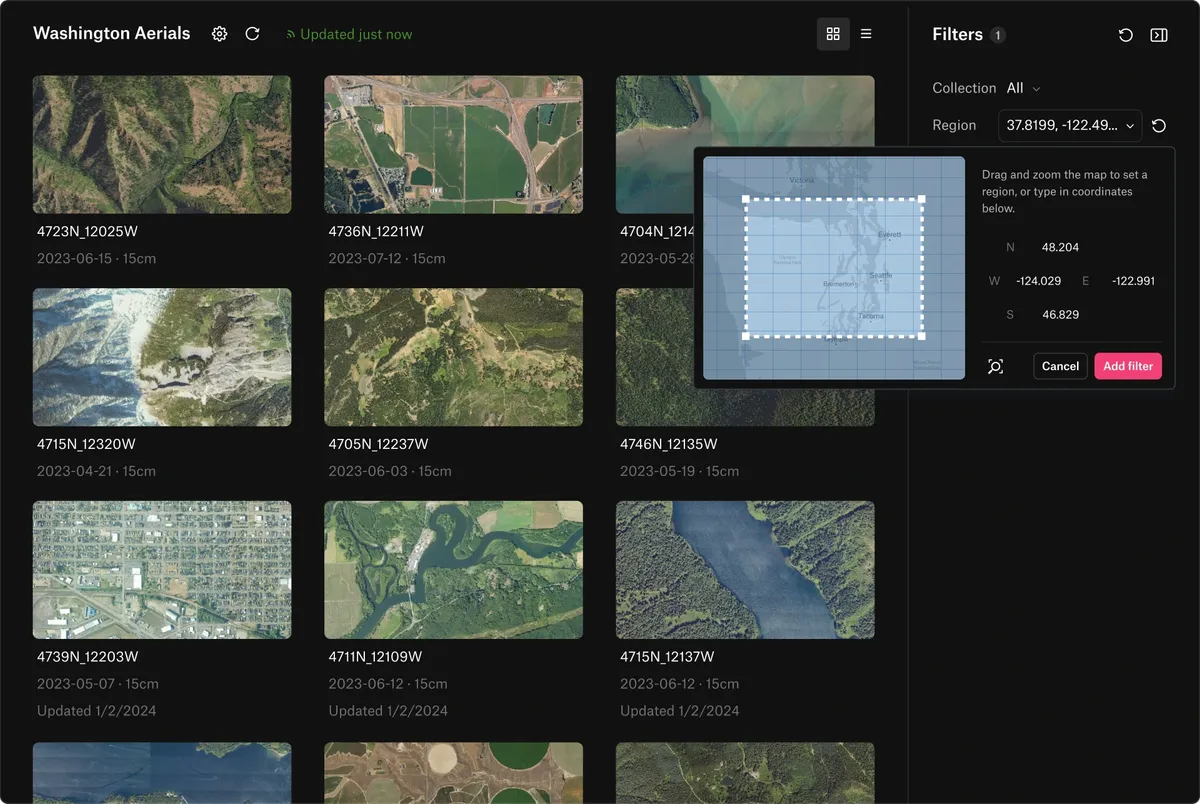
Task: Edit the N latitude value 48.204
Action: [1060, 247]
